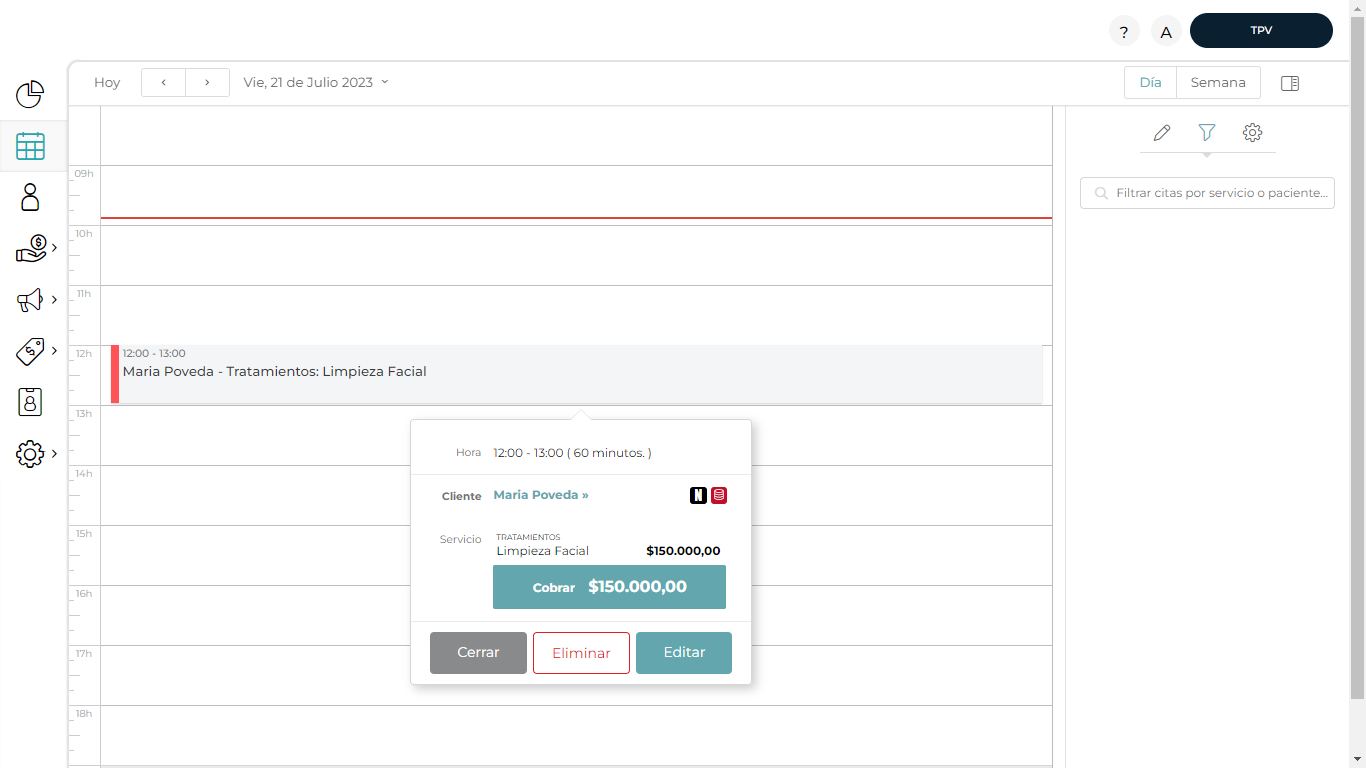Click the Cerrar button
Screen dimensions: 1366x768
pos(478,652)
